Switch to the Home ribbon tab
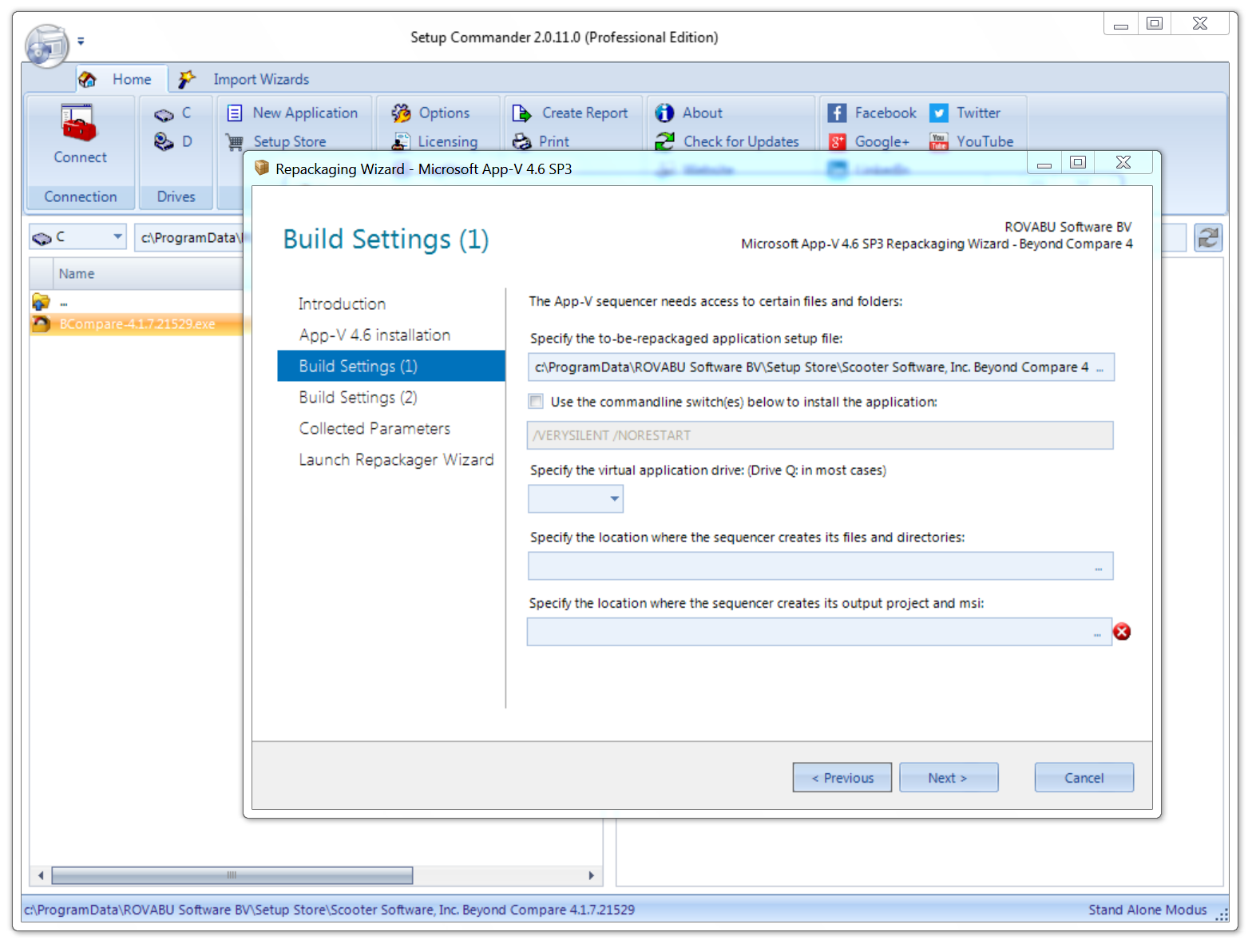1252x952 pixels. click(x=122, y=79)
